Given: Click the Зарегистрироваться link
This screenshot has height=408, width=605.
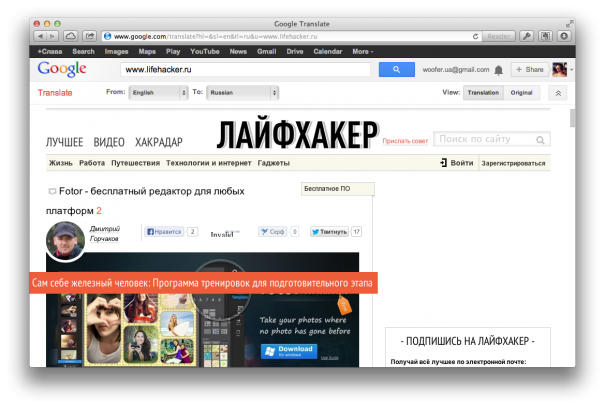Looking at the screenshot, I should pos(513,163).
